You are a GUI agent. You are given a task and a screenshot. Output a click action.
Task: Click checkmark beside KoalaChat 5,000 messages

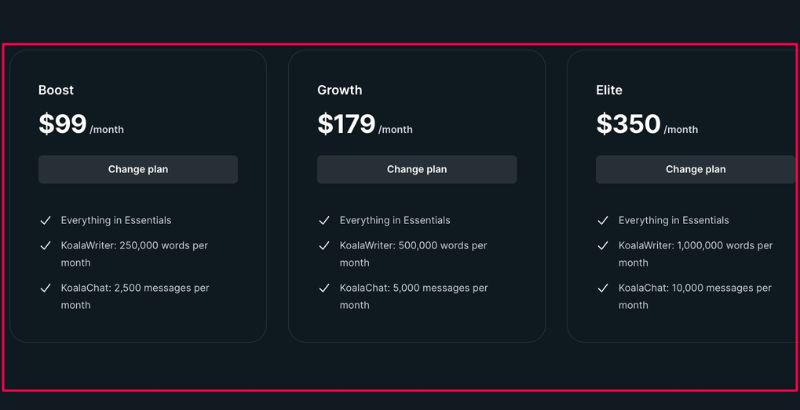pos(324,288)
